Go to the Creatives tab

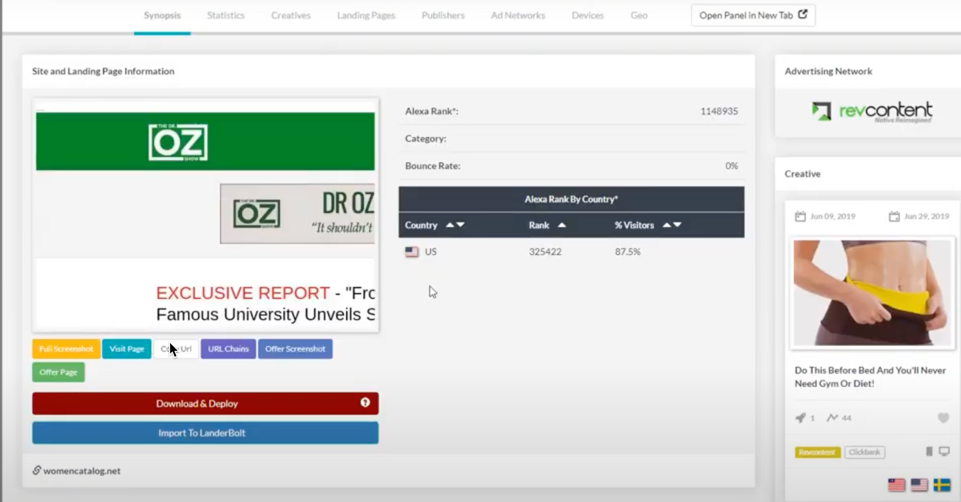click(x=291, y=15)
